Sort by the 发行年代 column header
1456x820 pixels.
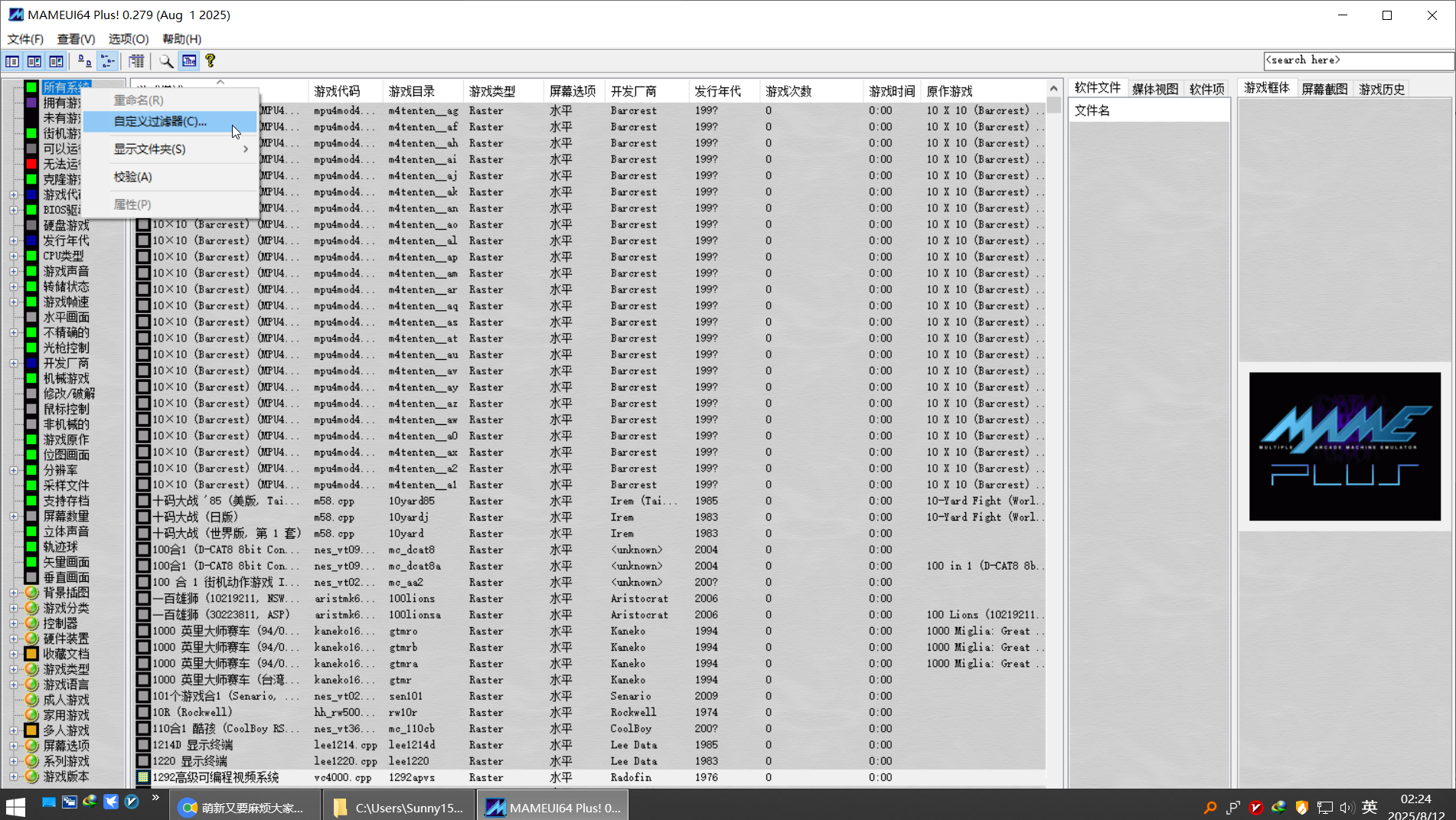[723, 91]
